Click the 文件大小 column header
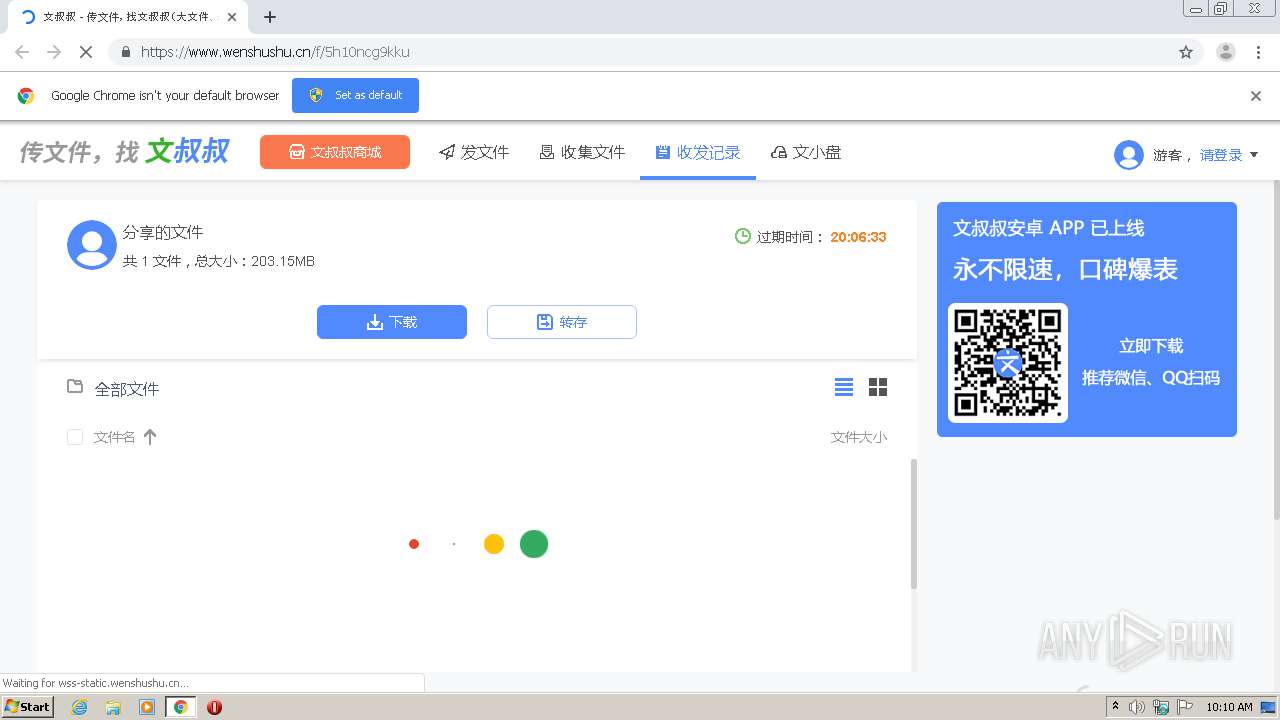 [x=859, y=437]
